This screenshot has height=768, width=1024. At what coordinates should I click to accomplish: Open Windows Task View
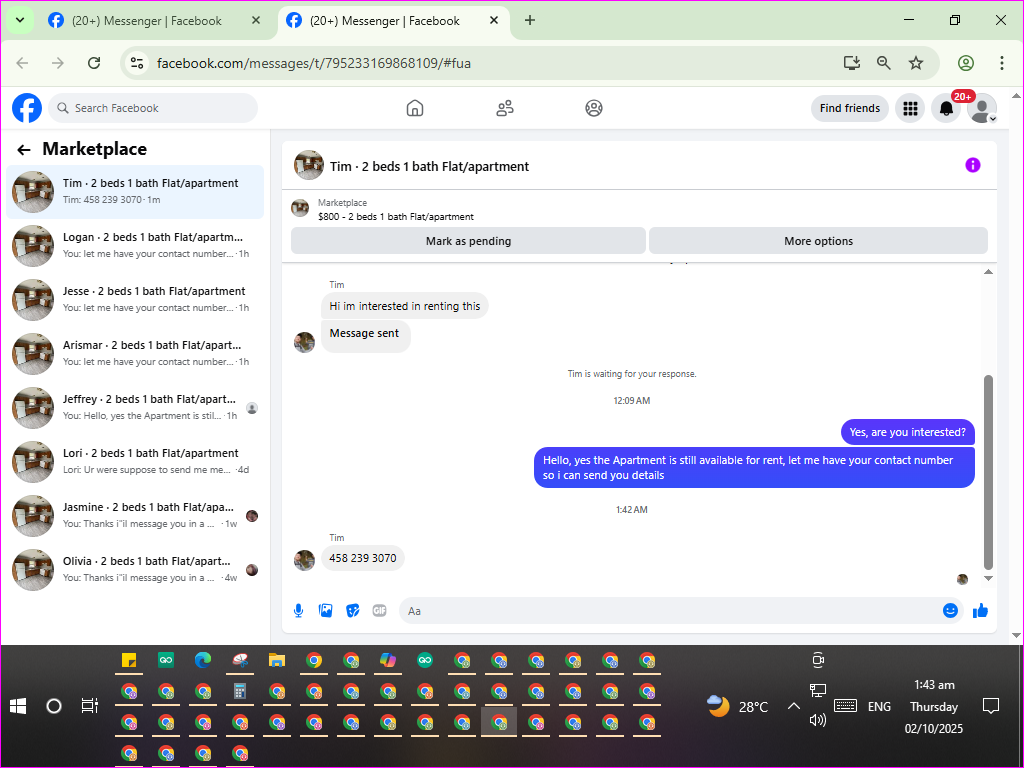pos(89,706)
